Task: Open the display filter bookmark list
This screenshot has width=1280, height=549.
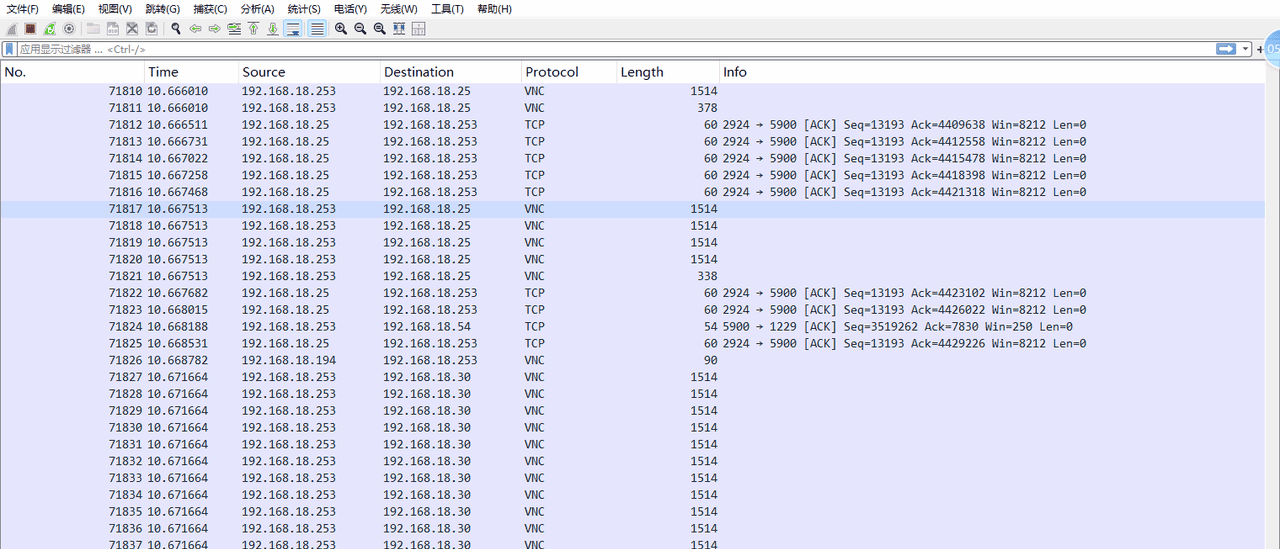Action: point(9,49)
